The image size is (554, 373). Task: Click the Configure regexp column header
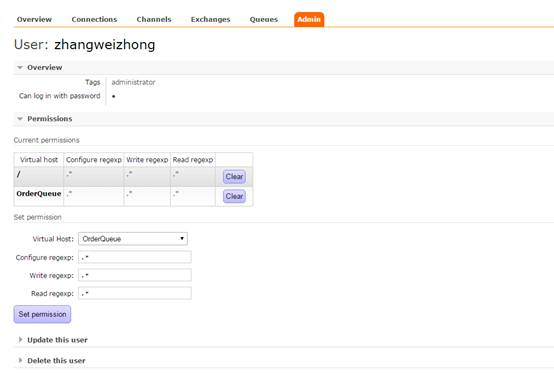tap(94, 160)
